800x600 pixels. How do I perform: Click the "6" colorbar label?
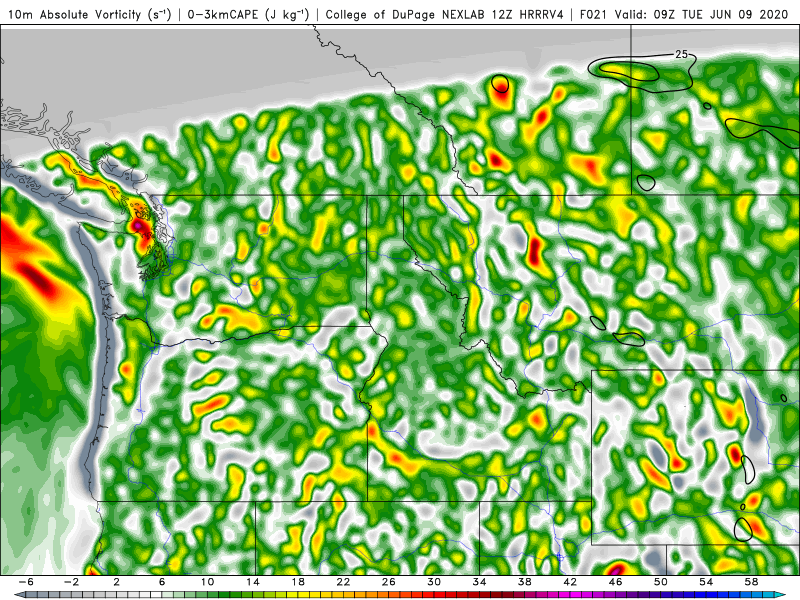pyautogui.click(x=162, y=582)
